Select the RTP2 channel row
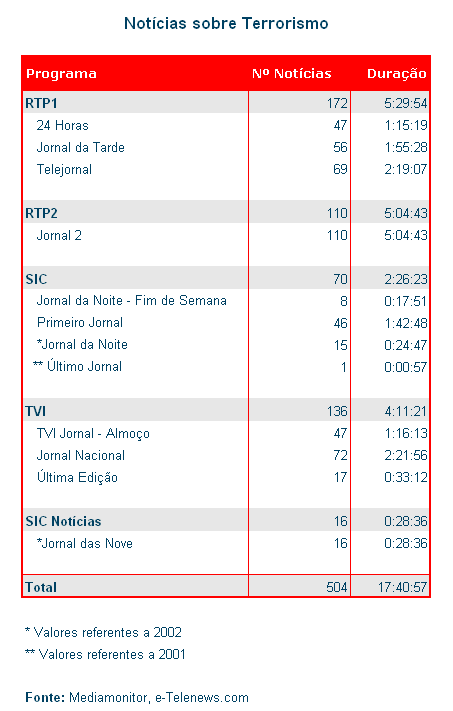The image size is (453, 711). [x=226, y=213]
